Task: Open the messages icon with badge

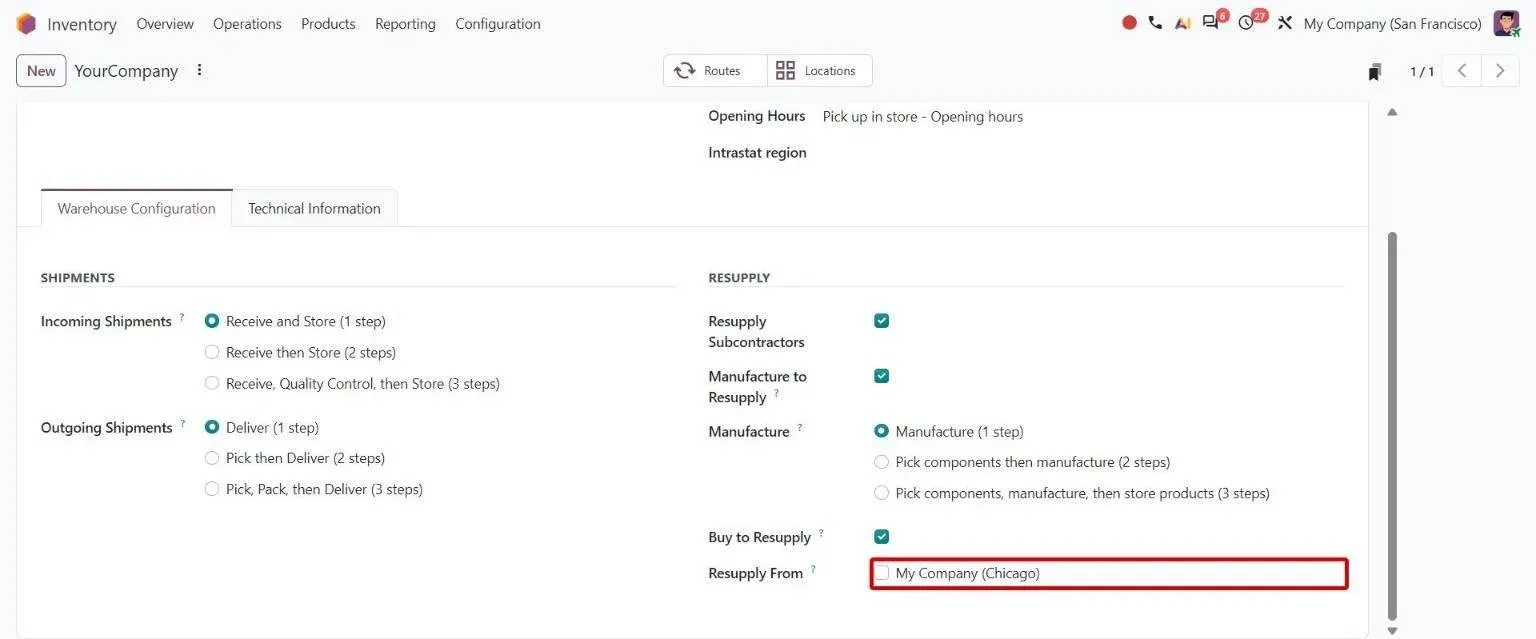Action: click(1211, 22)
